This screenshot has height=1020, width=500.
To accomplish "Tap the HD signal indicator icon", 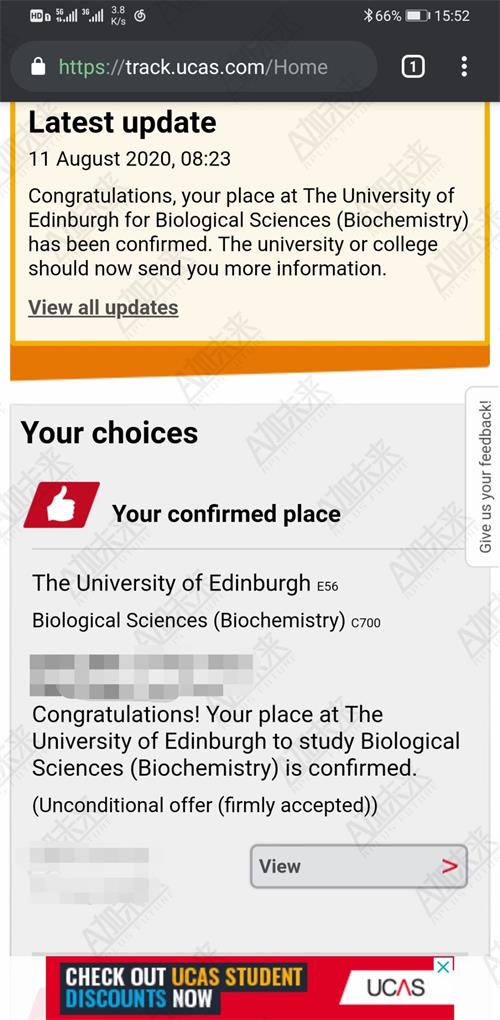I will pos(39,16).
